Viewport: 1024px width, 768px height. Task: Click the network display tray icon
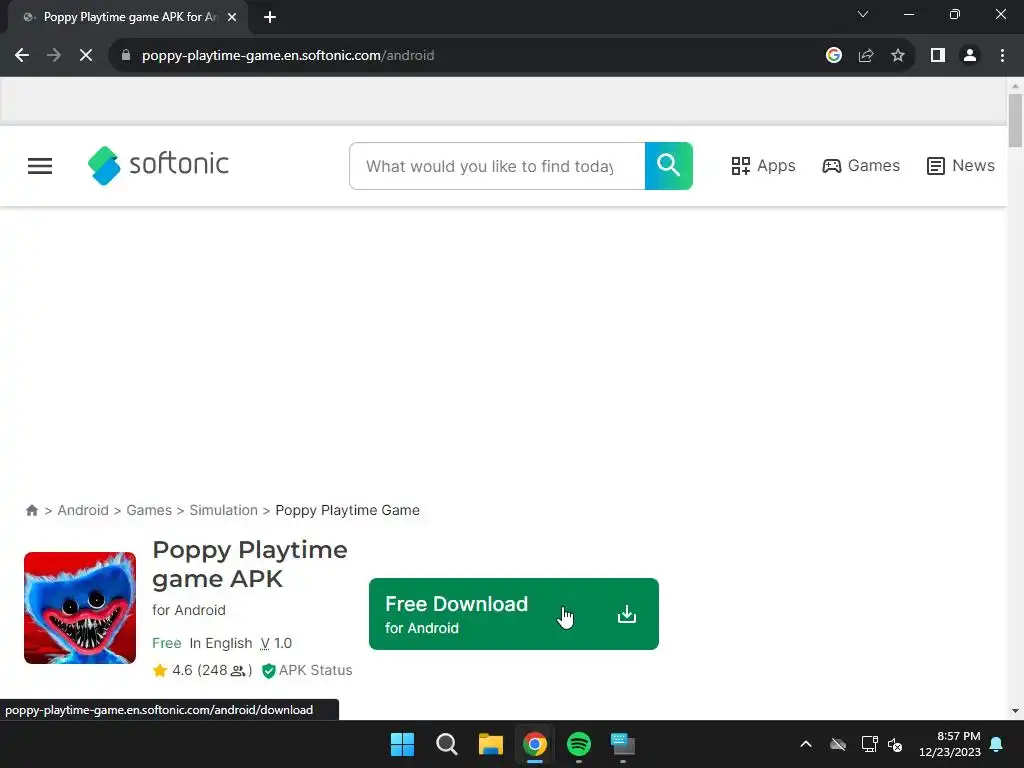click(x=869, y=744)
